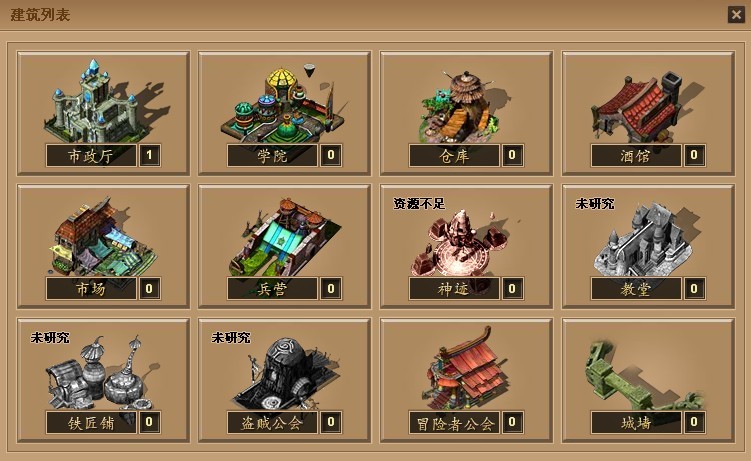The width and height of the screenshot is (751, 461).
Task: Click the 冒险者公会 label button
Action: (454, 422)
